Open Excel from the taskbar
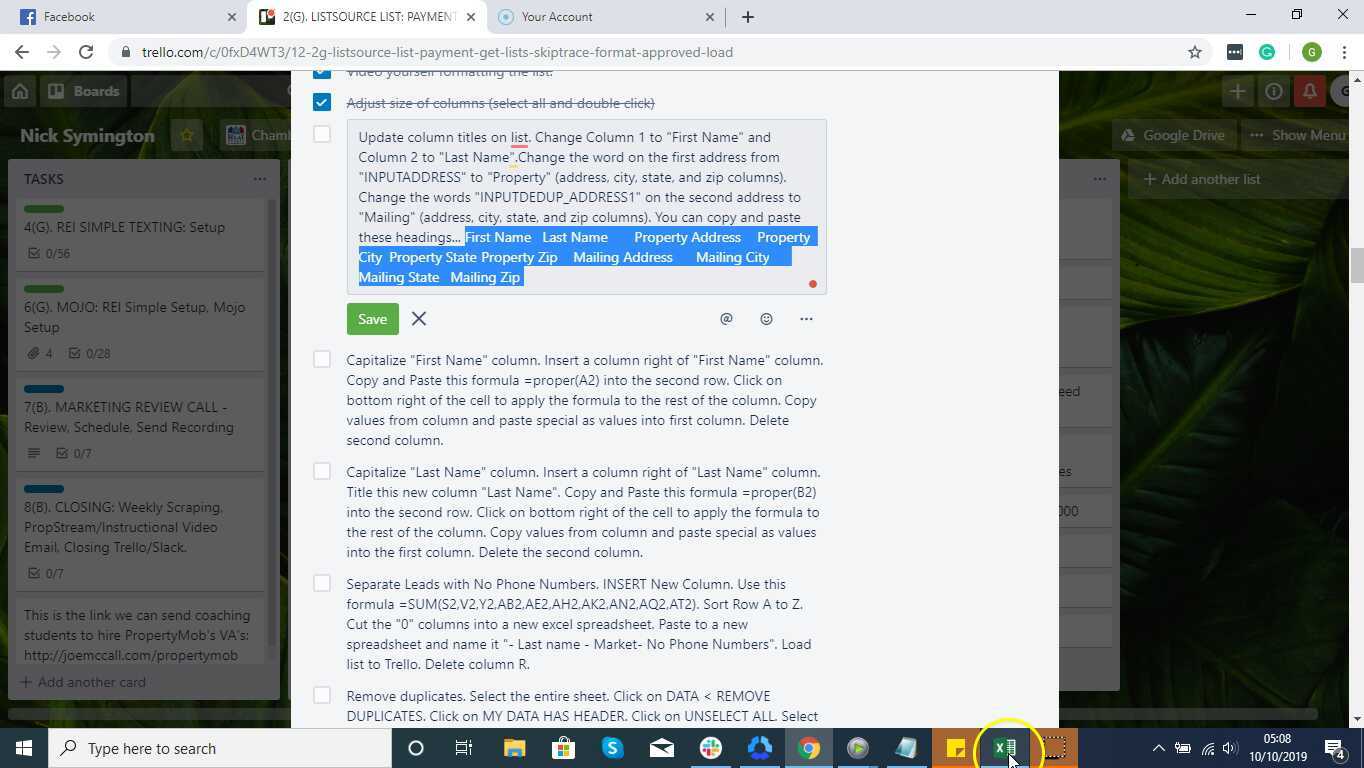1364x768 pixels. click(1004, 748)
